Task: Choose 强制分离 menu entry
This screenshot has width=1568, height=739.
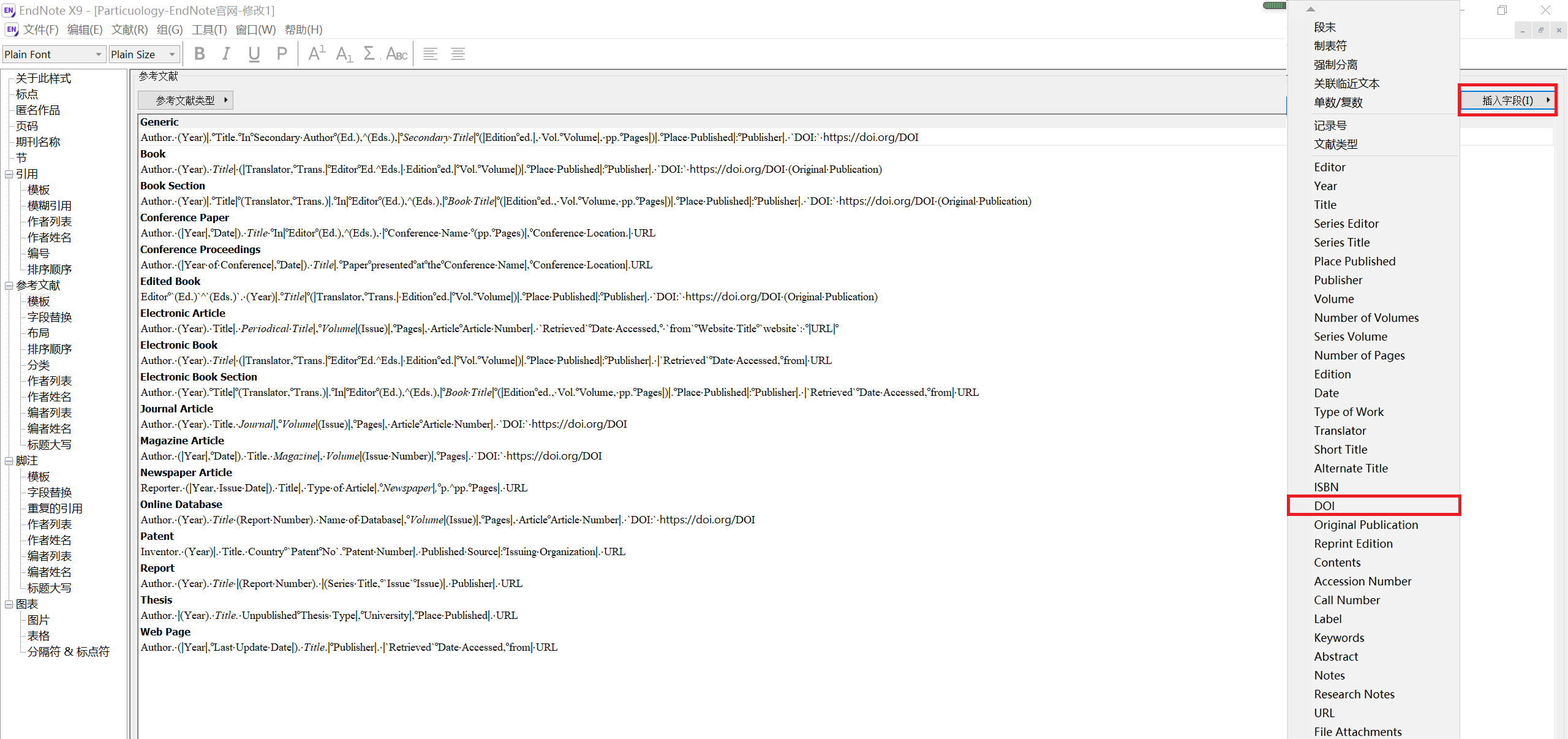Action: click(x=1374, y=65)
